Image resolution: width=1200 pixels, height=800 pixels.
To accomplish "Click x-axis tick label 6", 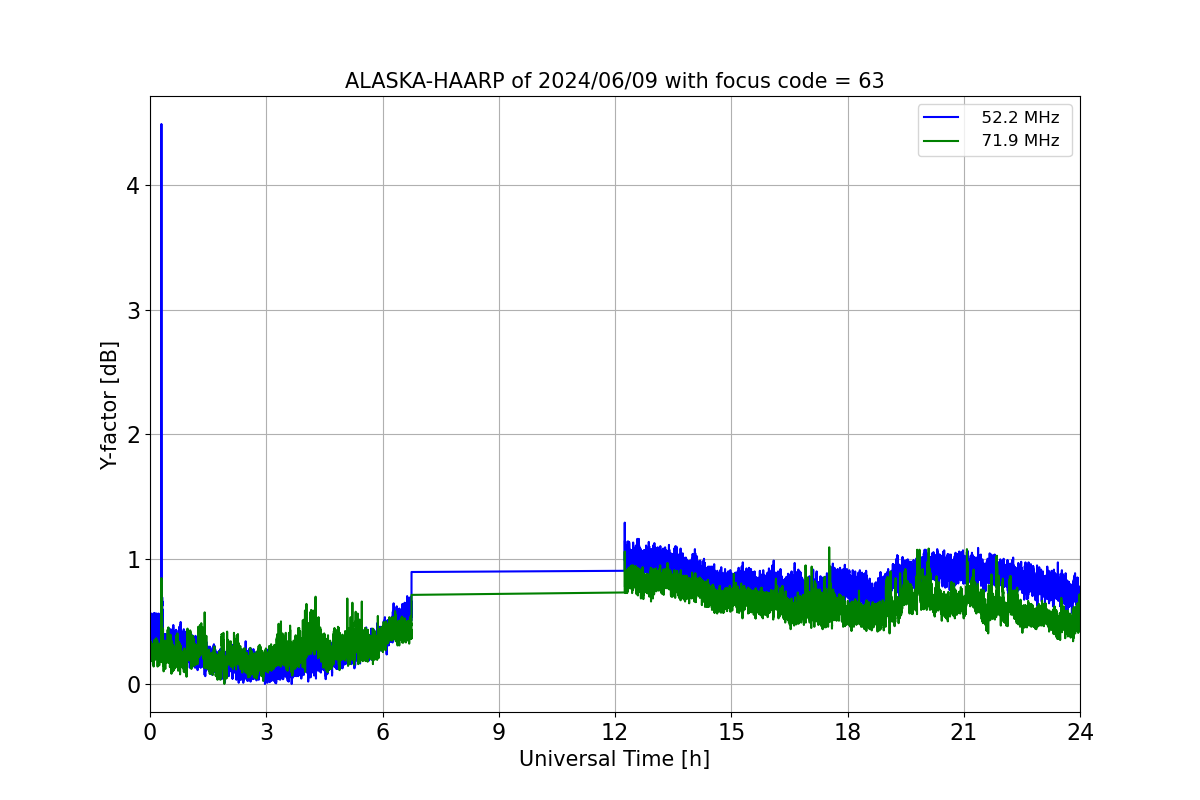I will coord(382,732).
